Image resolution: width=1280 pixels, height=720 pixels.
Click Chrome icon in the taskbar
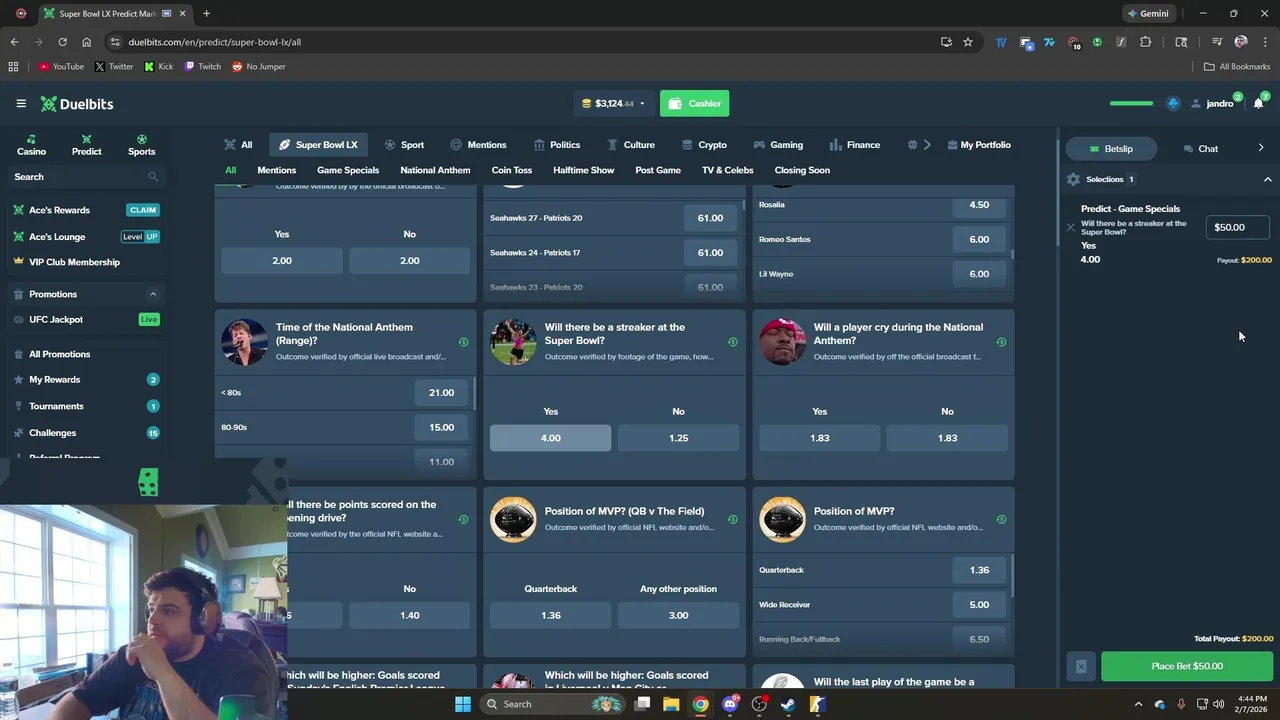[x=701, y=704]
